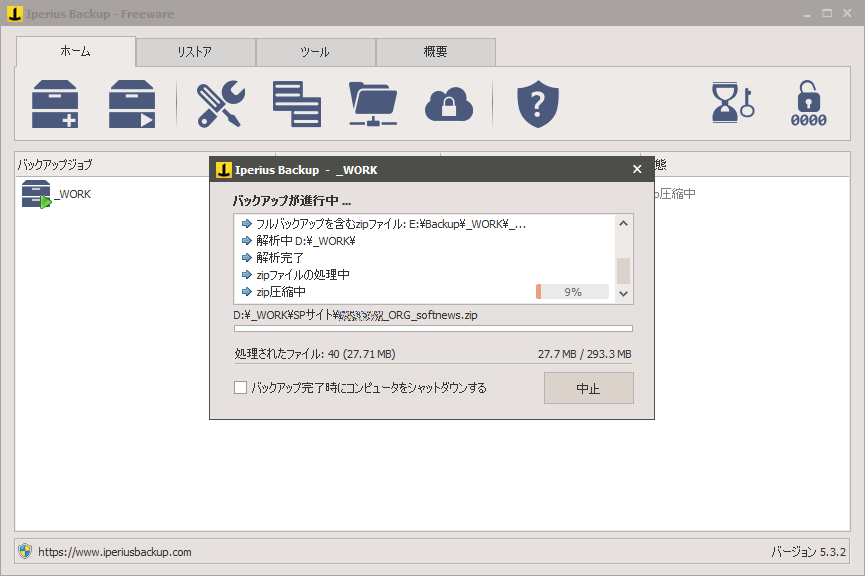
Task: Select the 'フルバックアップを含むzipファイル' log line
Action: (384, 224)
